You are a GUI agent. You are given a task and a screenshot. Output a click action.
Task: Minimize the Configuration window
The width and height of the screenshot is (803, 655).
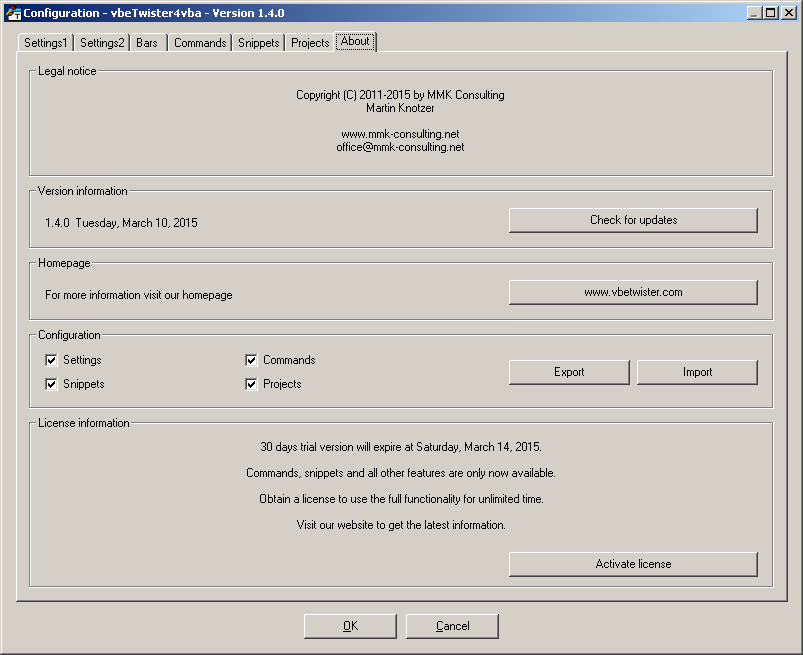pyautogui.click(x=753, y=13)
